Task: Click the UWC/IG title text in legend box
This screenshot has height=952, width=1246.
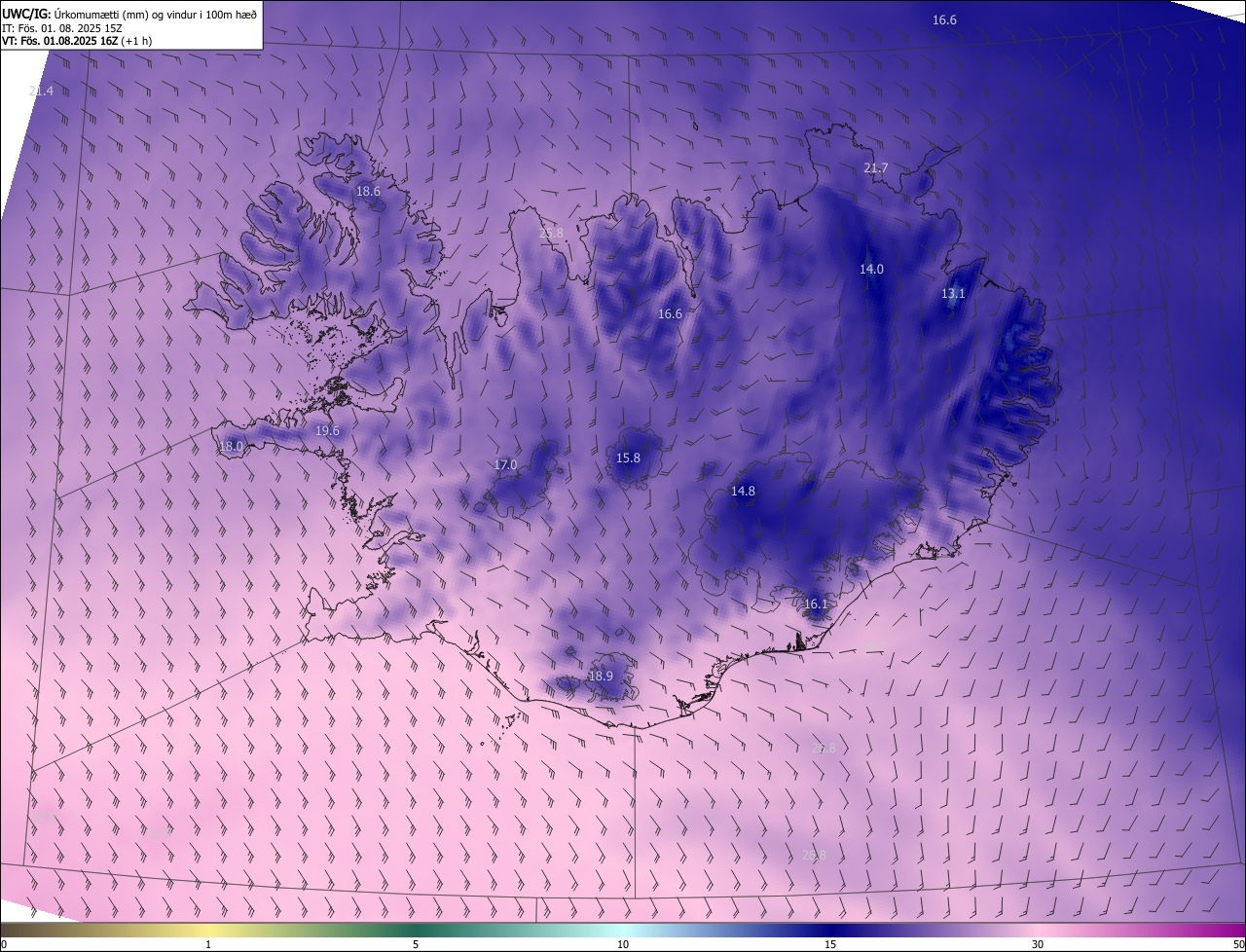Action: 26,14
